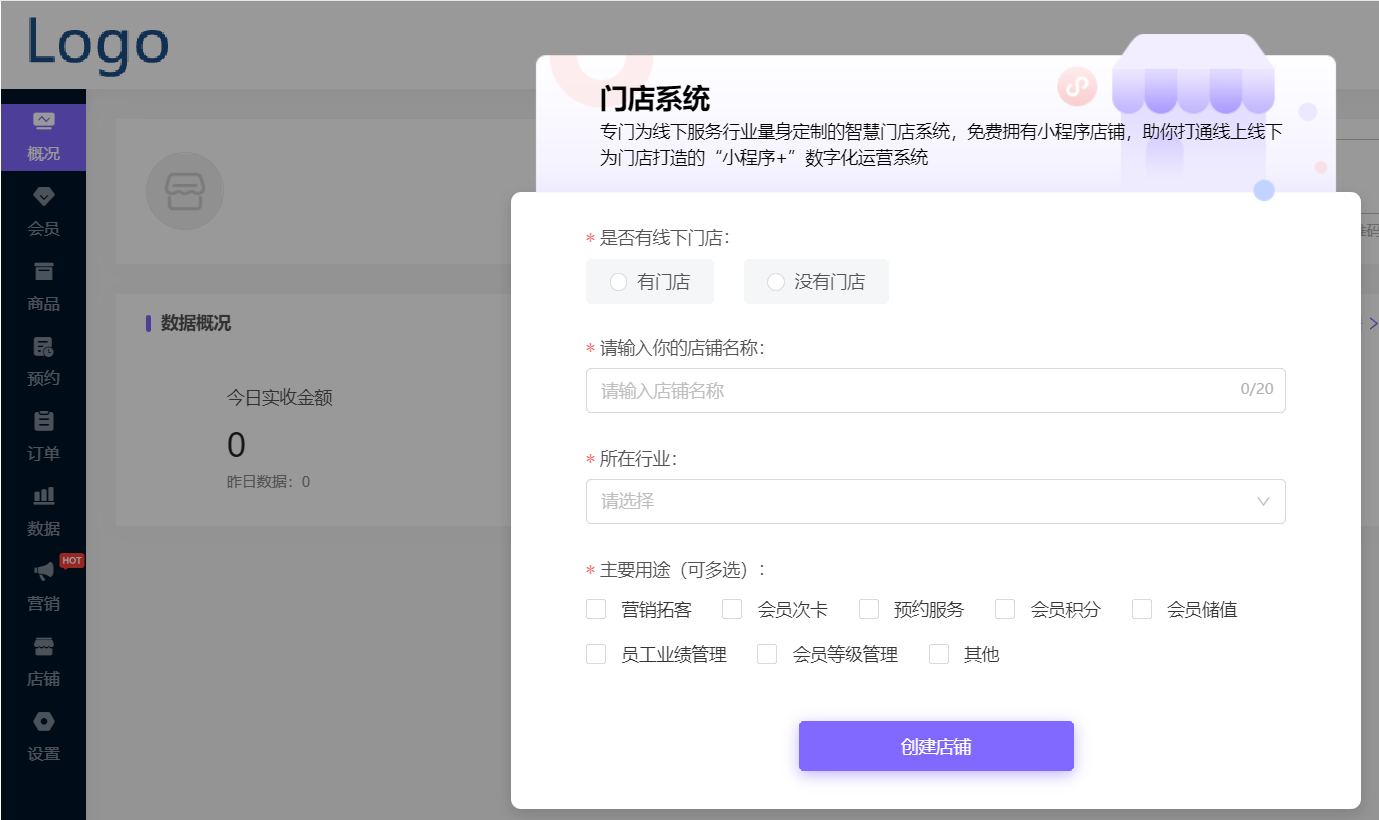The image size is (1379, 820).
Task: Check the 其他 other option
Action: 939,654
